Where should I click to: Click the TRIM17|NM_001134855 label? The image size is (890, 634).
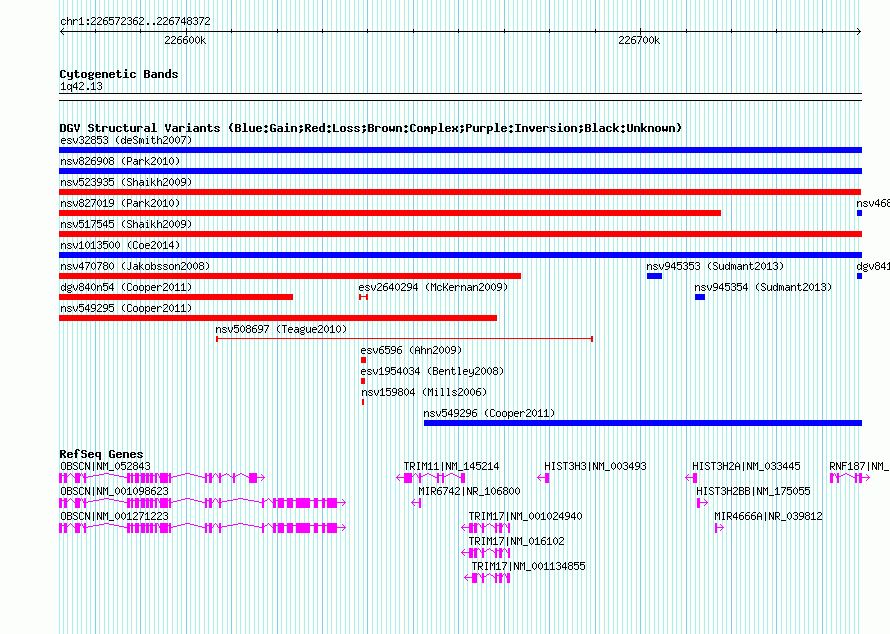[528, 566]
